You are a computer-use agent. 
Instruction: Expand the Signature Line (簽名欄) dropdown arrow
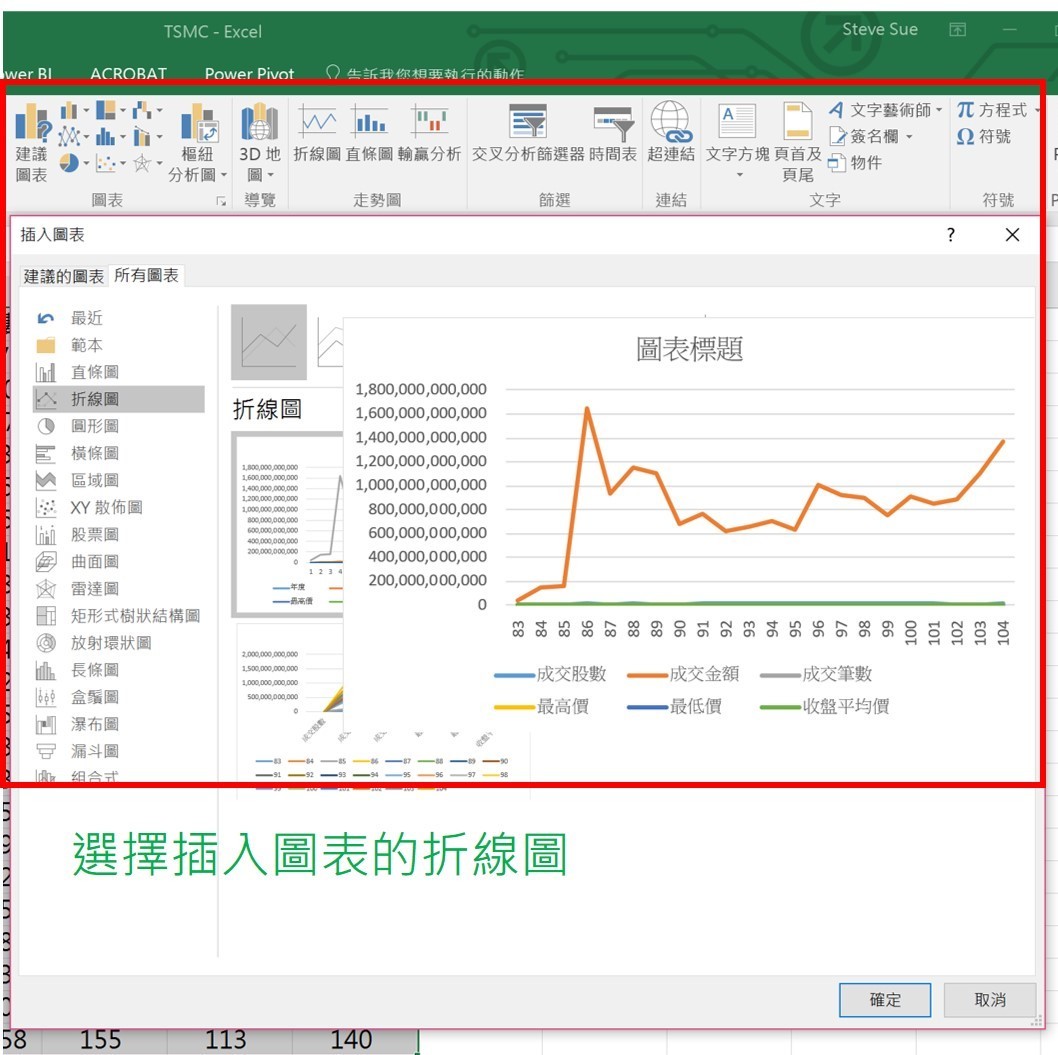tap(909, 136)
